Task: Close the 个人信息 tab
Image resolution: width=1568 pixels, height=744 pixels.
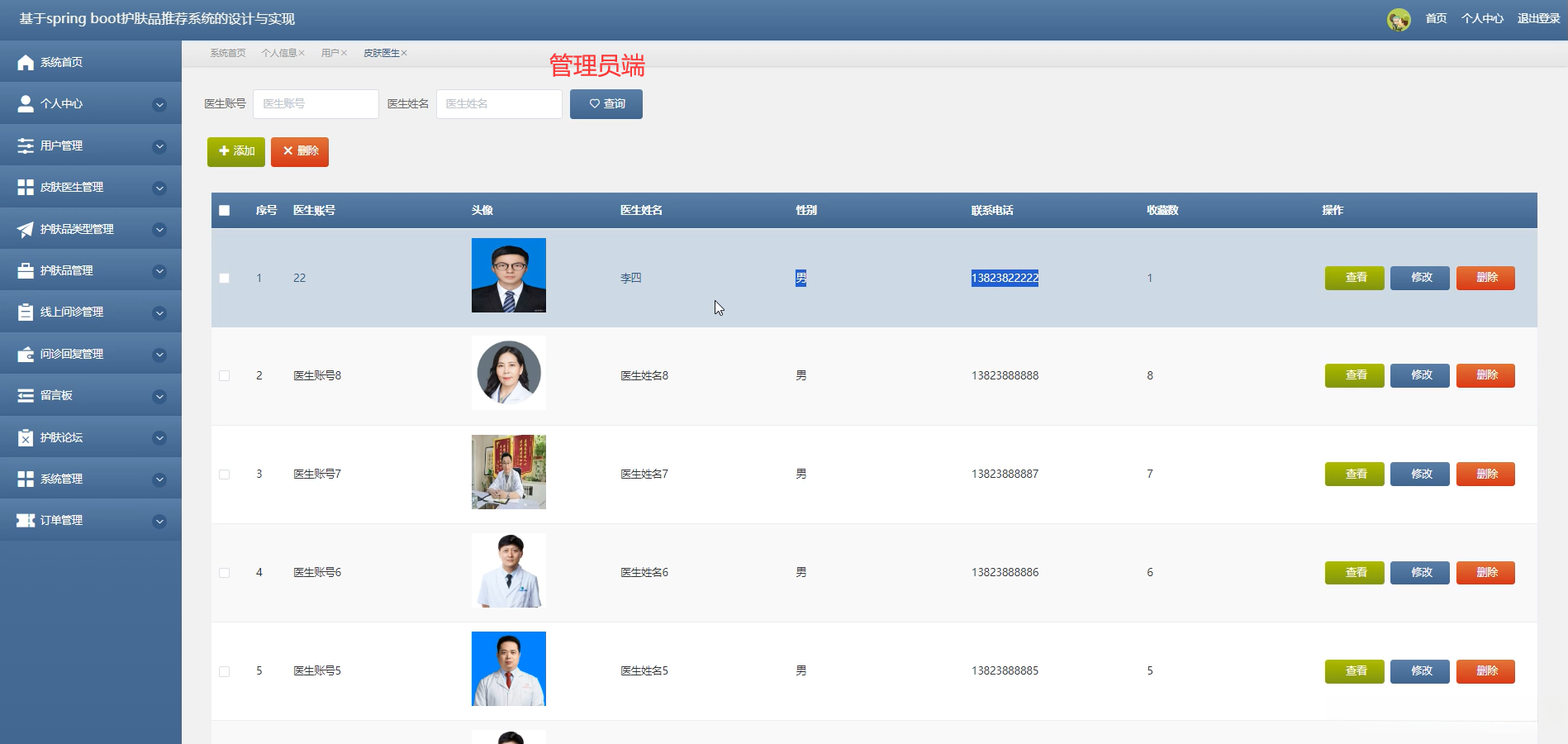Action: (302, 53)
